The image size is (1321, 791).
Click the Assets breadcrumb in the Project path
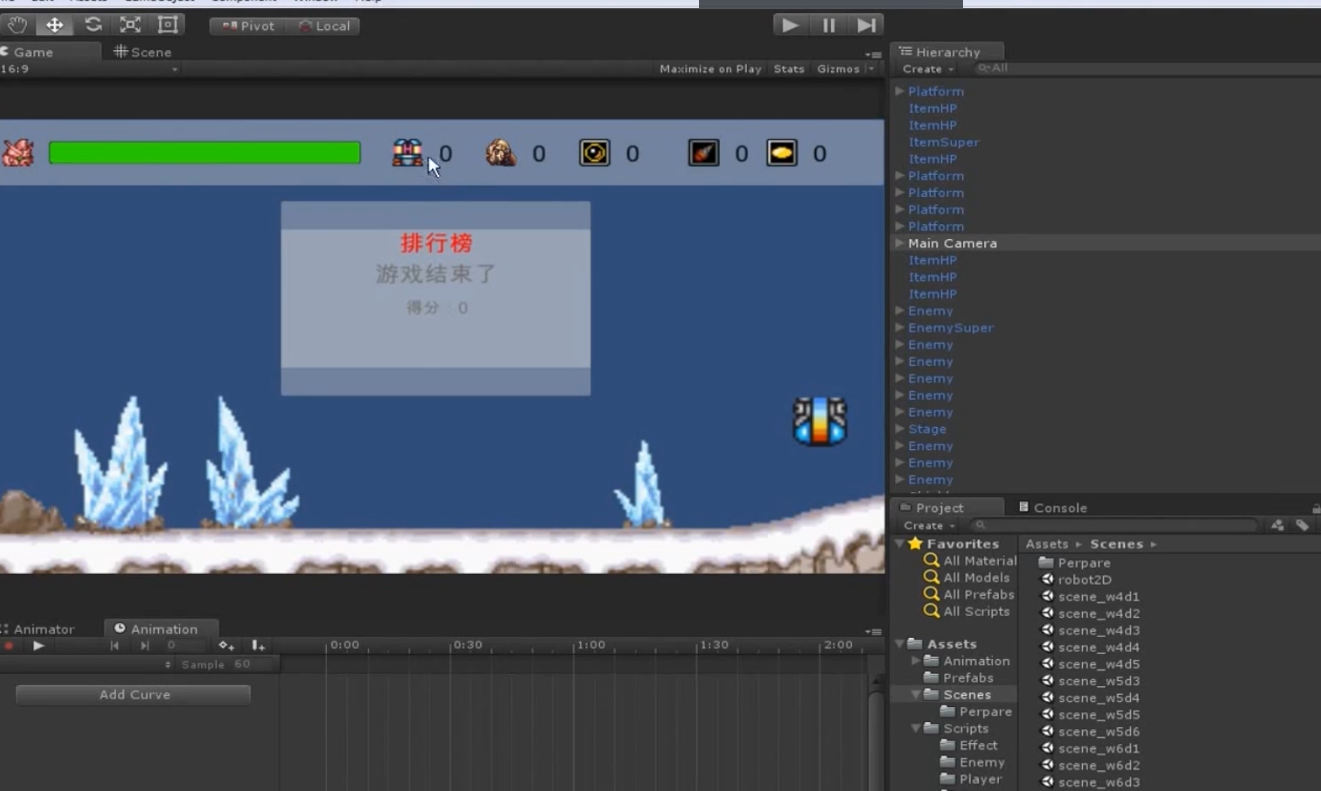pyautogui.click(x=1047, y=544)
